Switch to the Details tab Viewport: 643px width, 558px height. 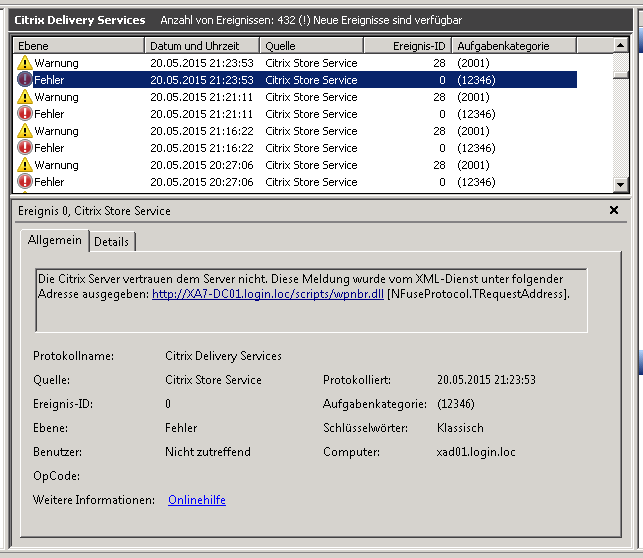(x=112, y=242)
